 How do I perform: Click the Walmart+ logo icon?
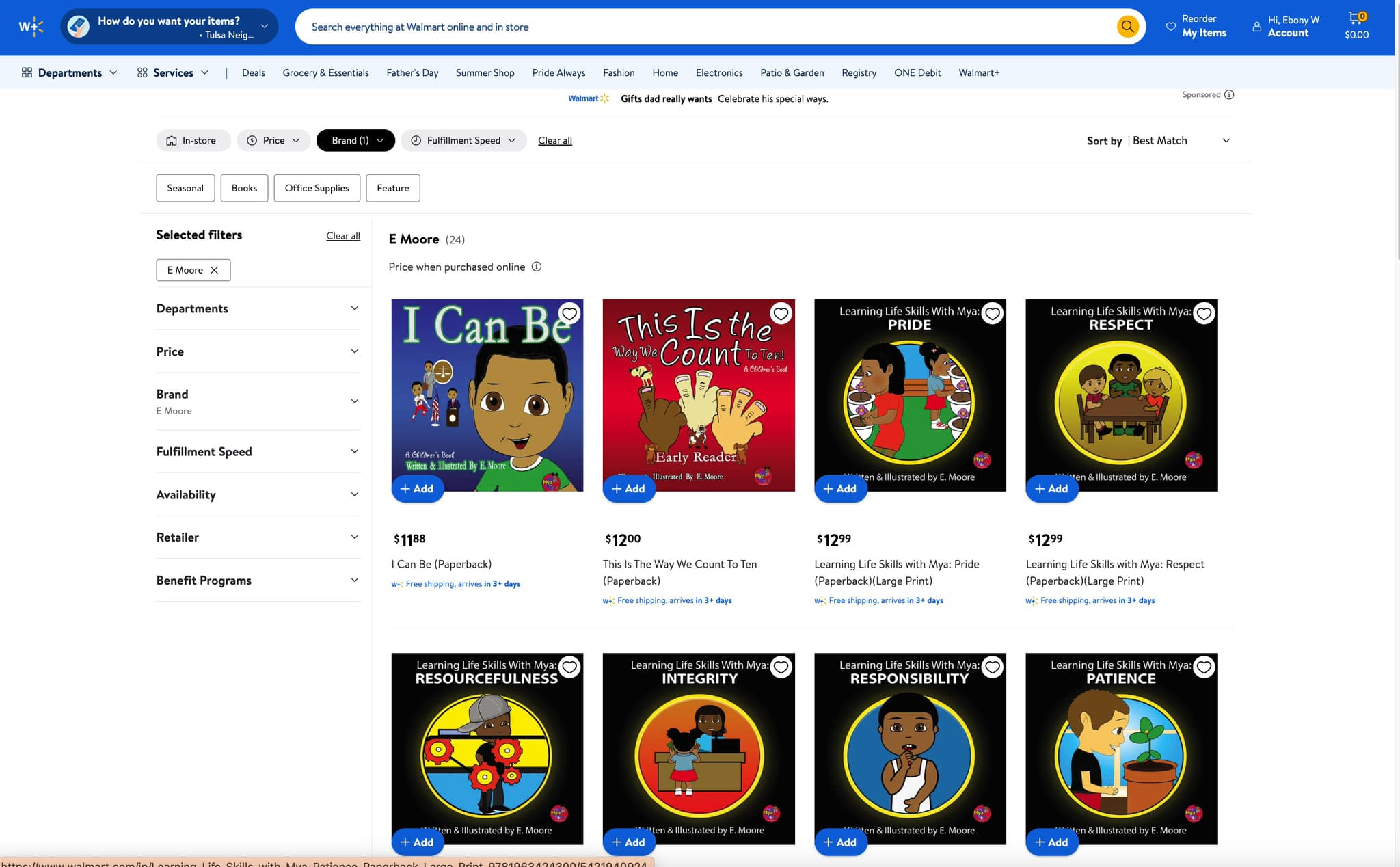(x=31, y=27)
